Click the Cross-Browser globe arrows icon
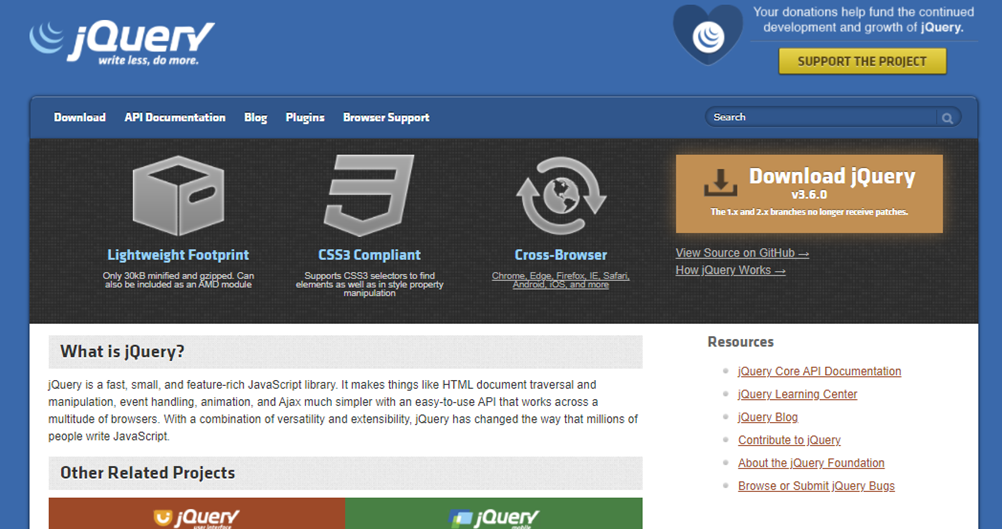This screenshot has height=529, width=1002. 561,196
